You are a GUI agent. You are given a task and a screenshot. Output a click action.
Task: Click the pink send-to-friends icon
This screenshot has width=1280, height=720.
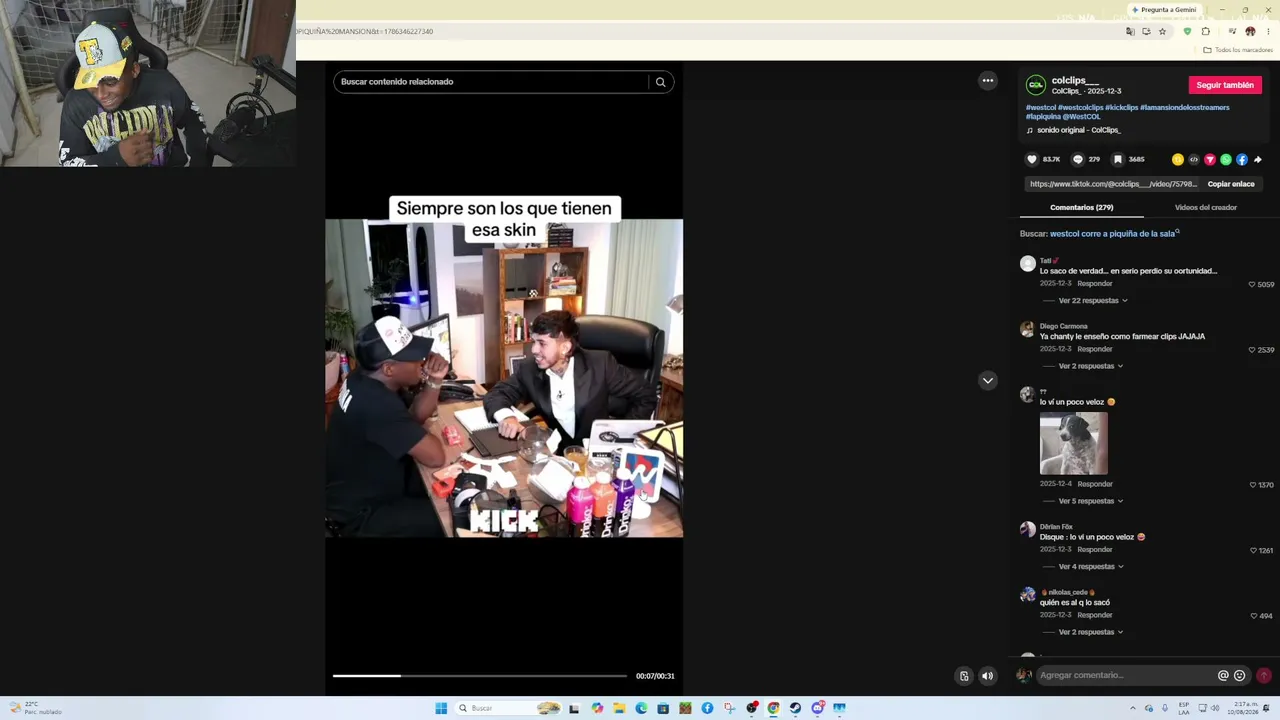click(1210, 160)
